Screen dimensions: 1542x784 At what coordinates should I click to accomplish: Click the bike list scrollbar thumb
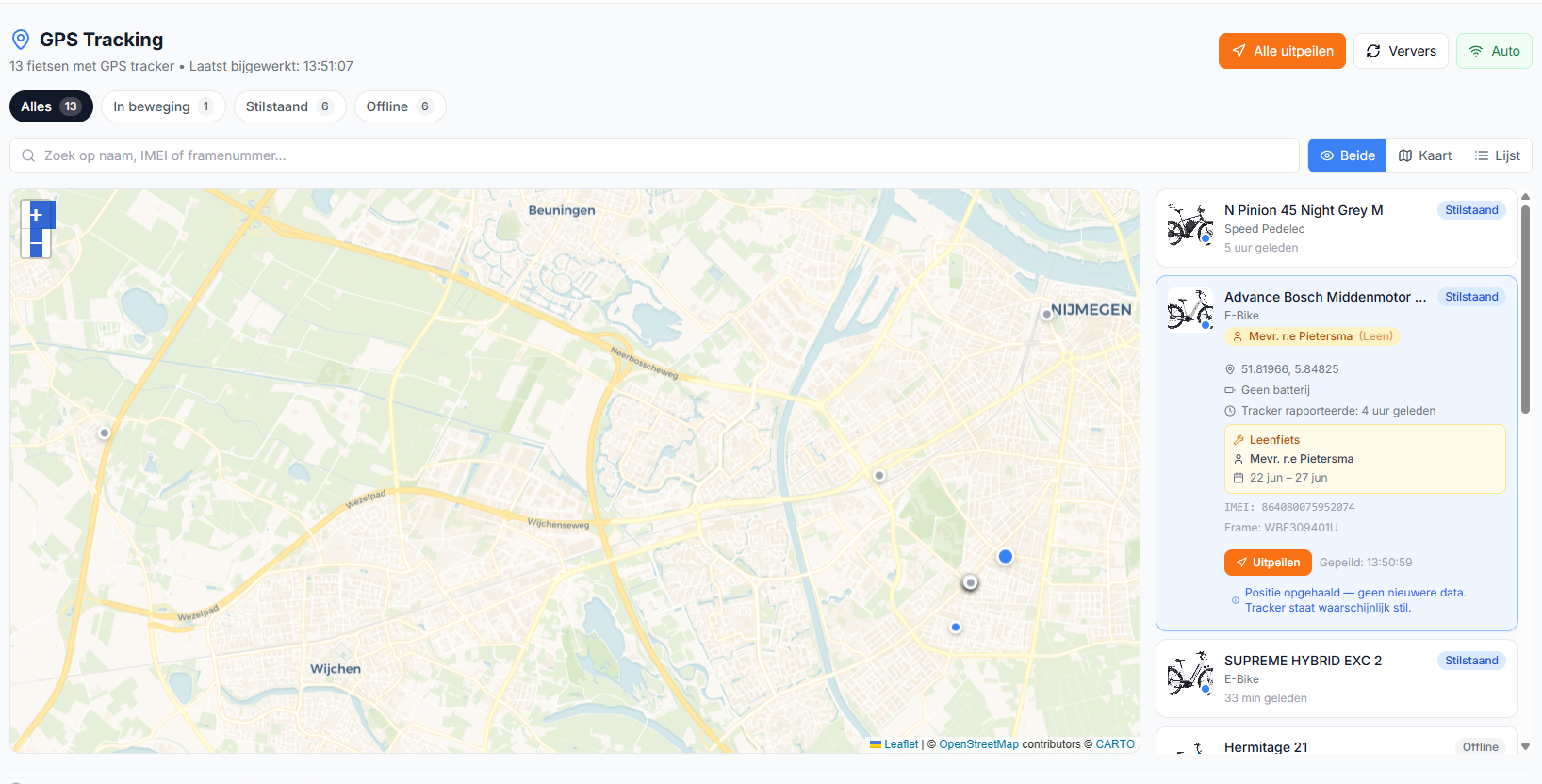[x=1525, y=309]
